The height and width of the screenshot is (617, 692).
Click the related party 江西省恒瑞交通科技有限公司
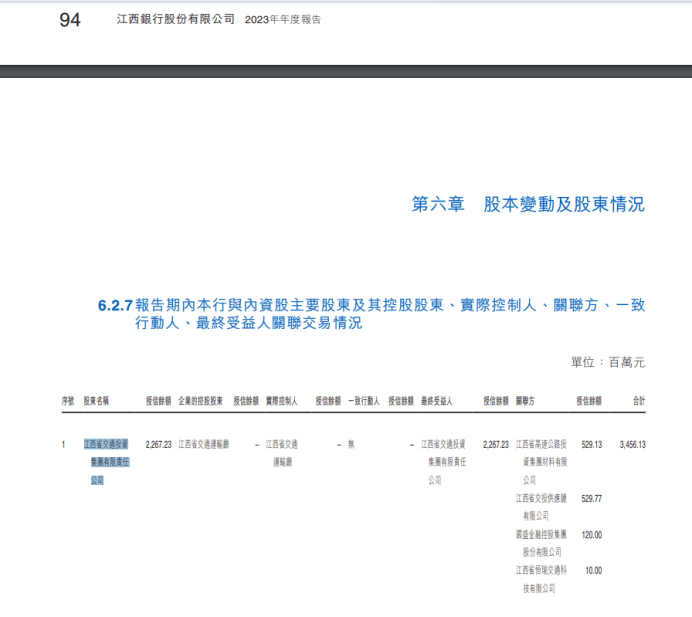[541, 579]
